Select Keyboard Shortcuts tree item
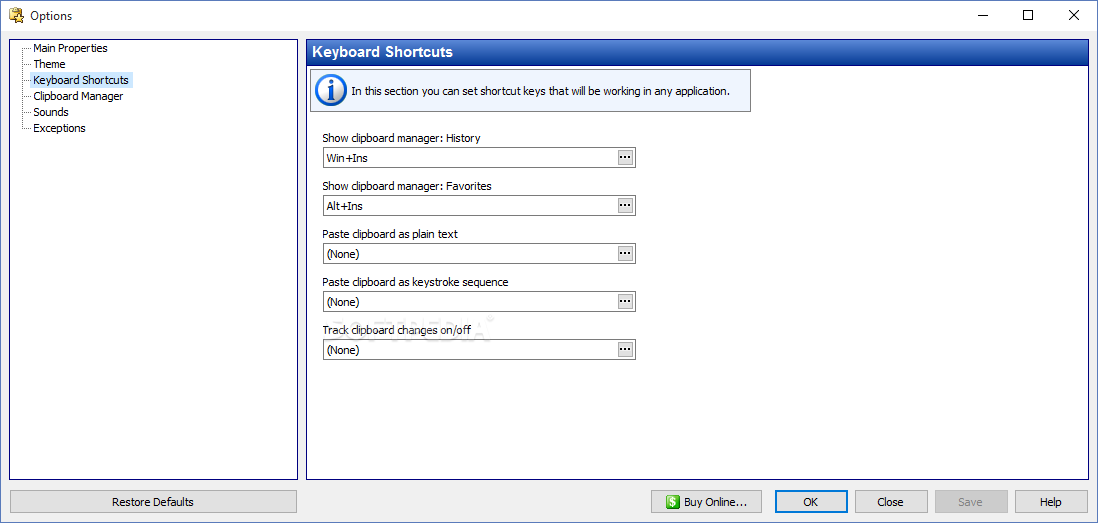The height and width of the screenshot is (523, 1098). point(81,80)
